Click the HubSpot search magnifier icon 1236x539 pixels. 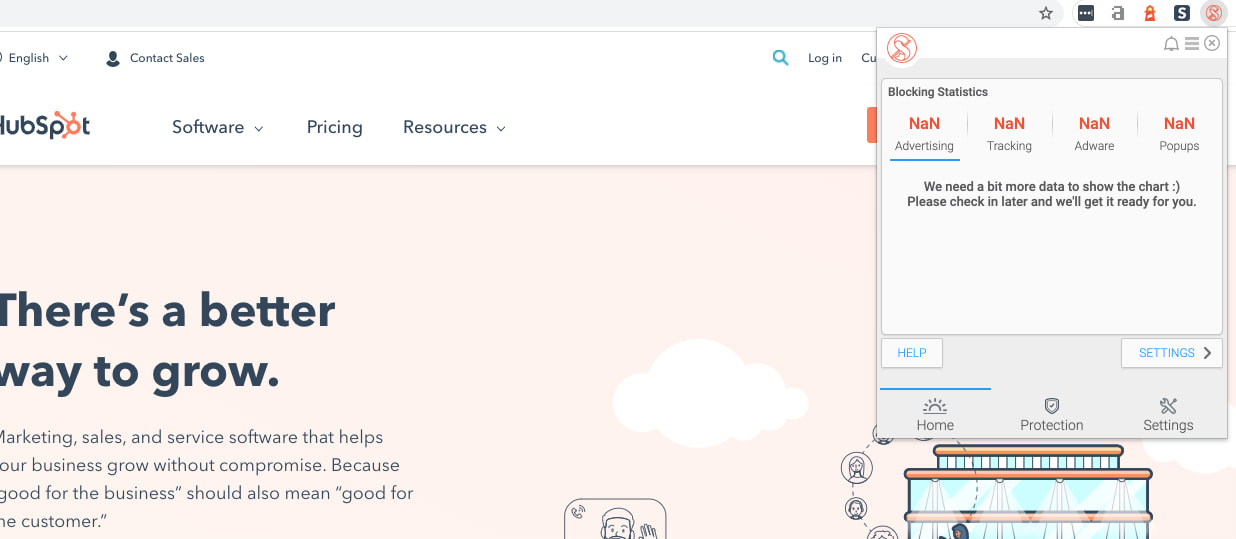coord(781,58)
